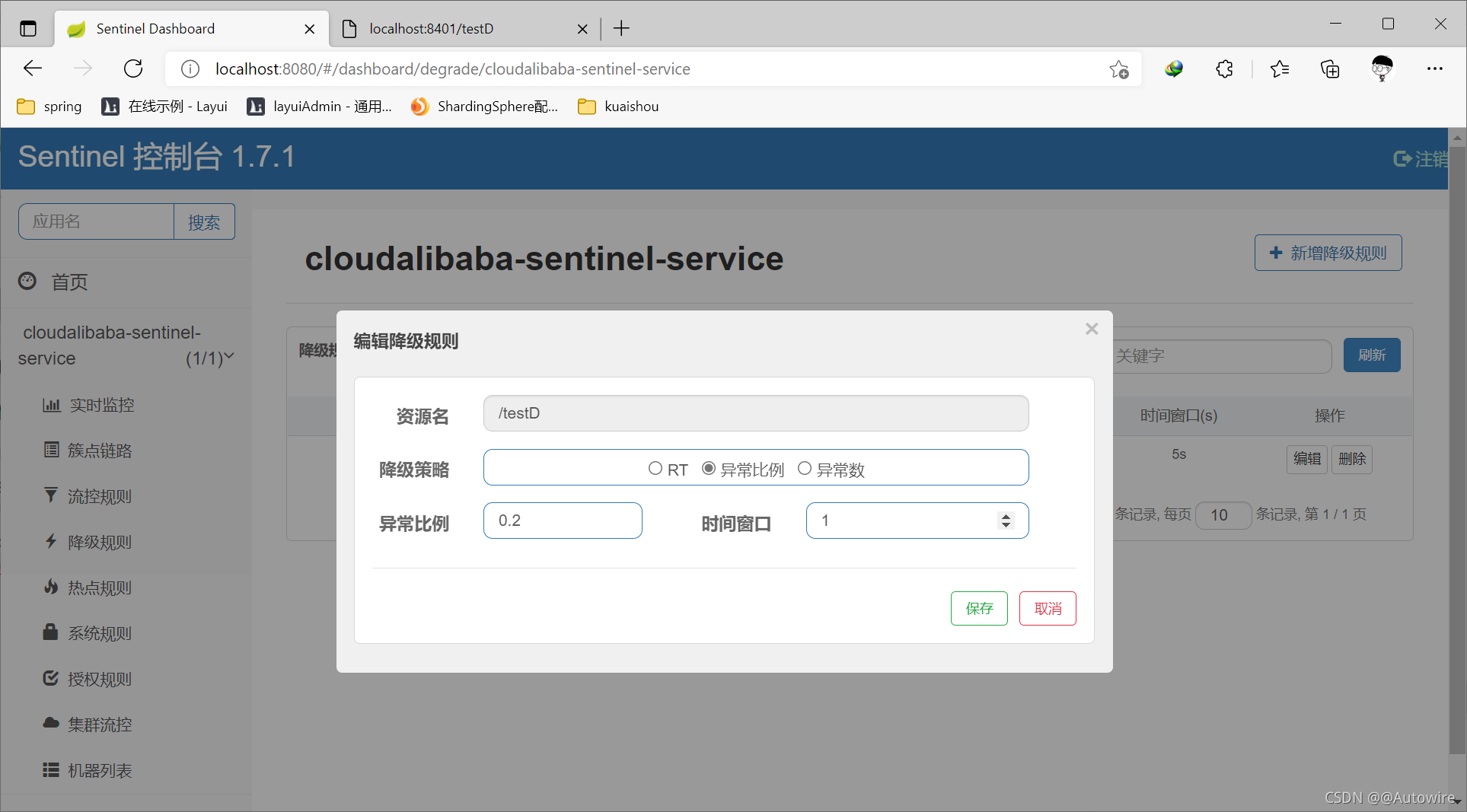Viewport: 1467px width, 812px height.
Task: Reload the page with the refresh icon
Action: (133, 68)
